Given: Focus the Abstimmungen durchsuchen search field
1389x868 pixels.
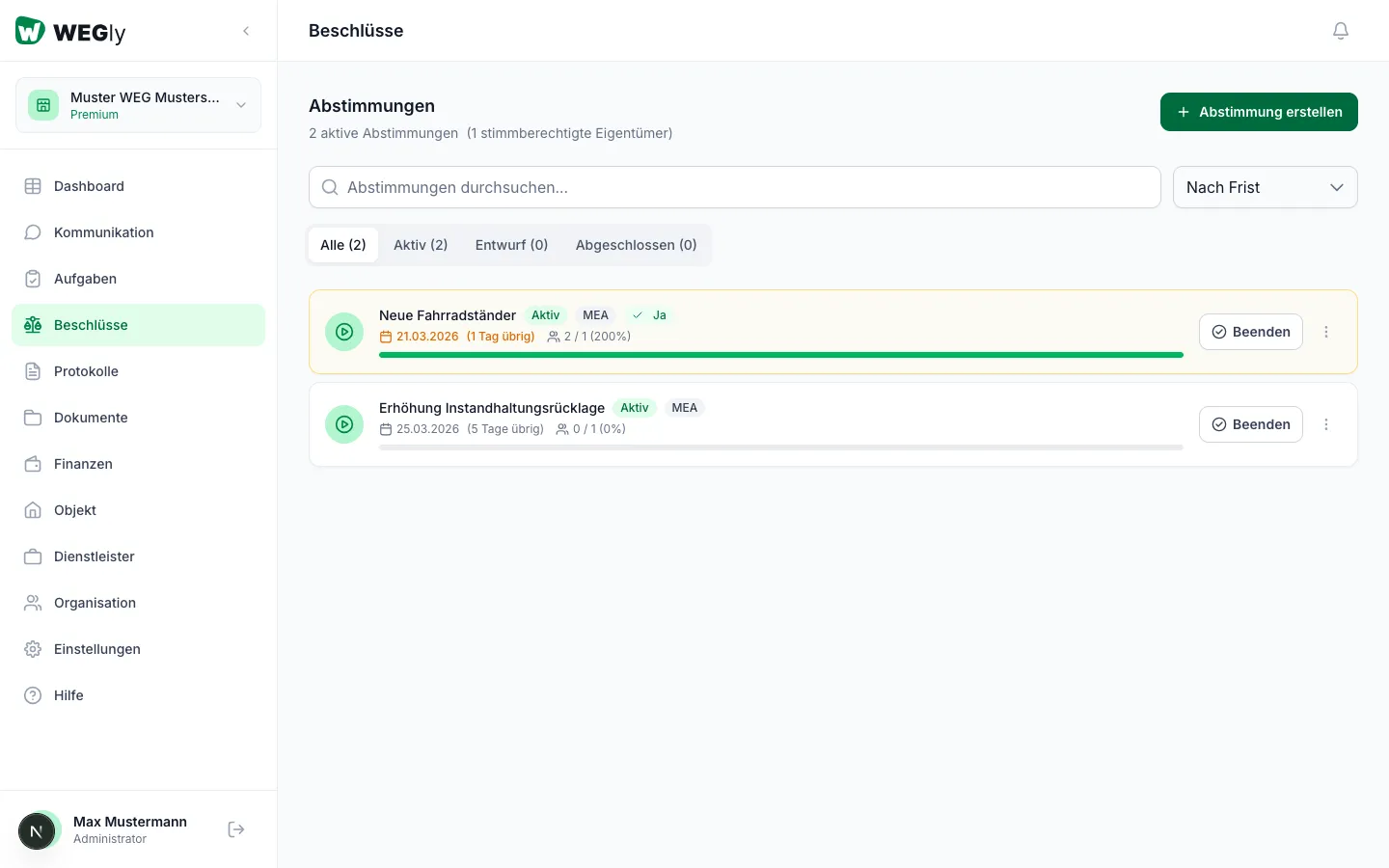Looking at the screenshot, I should click(x=734, y=187).
